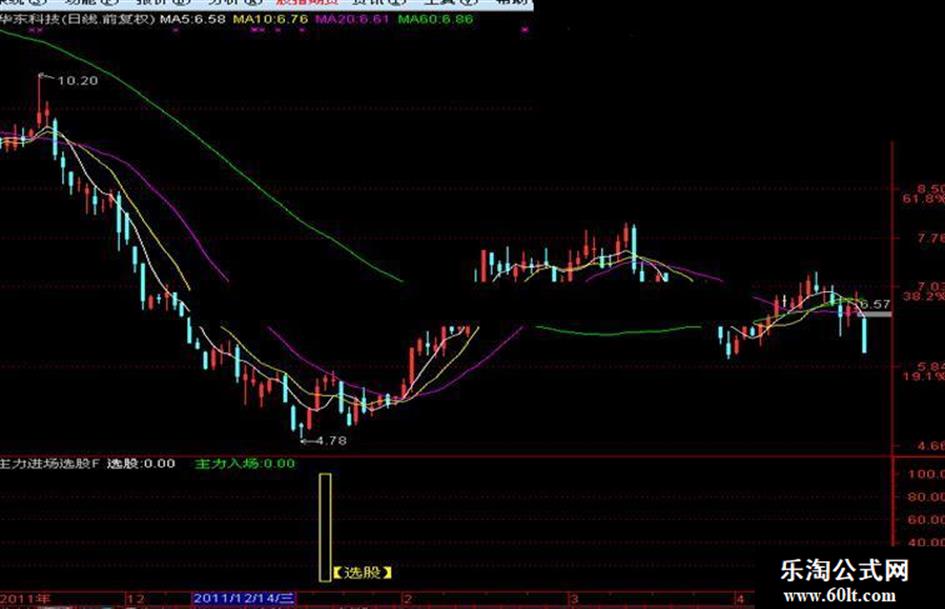The height and width of the screenshot is (609, 945).
Task: Click the 7.76 price axis value
Action: (x=931, y=238)
